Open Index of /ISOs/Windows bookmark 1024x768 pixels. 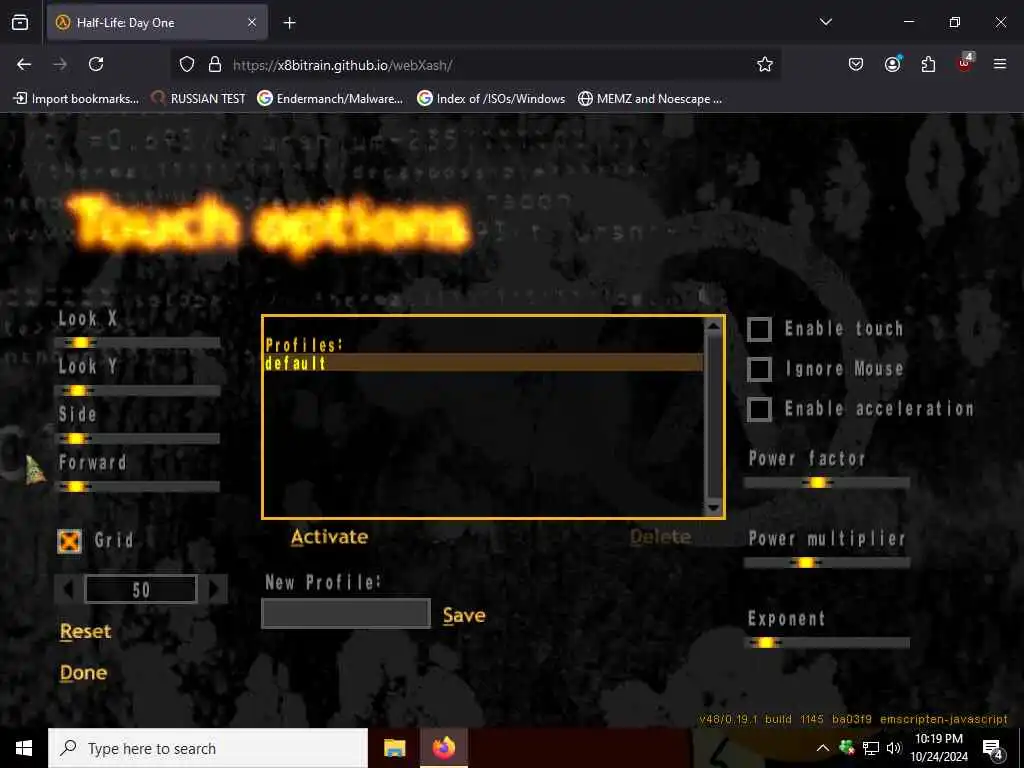pyautogui.click(x=491, y=99)
